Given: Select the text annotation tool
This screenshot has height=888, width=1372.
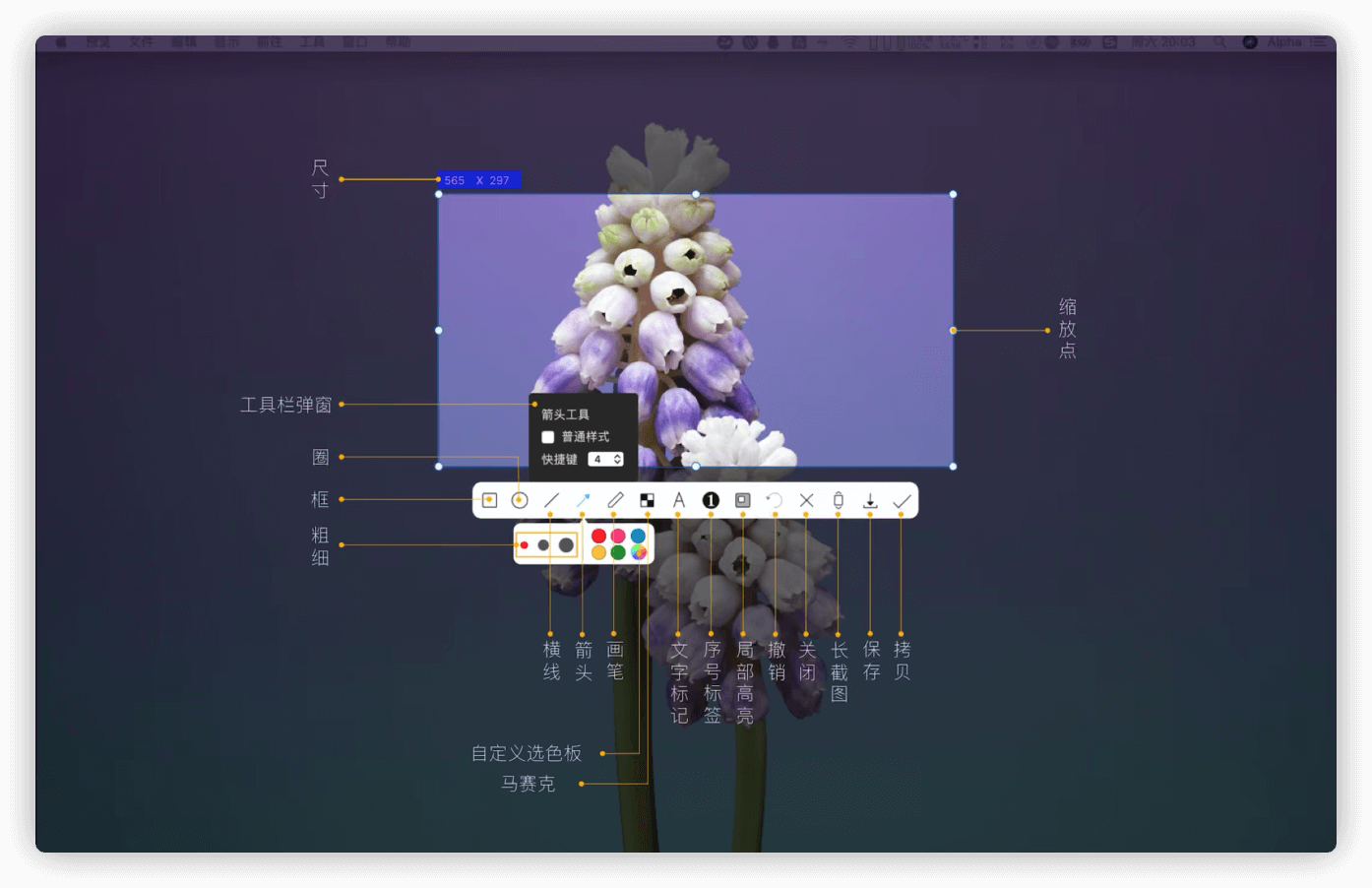Looking at the screenshot, I should 679,500.
